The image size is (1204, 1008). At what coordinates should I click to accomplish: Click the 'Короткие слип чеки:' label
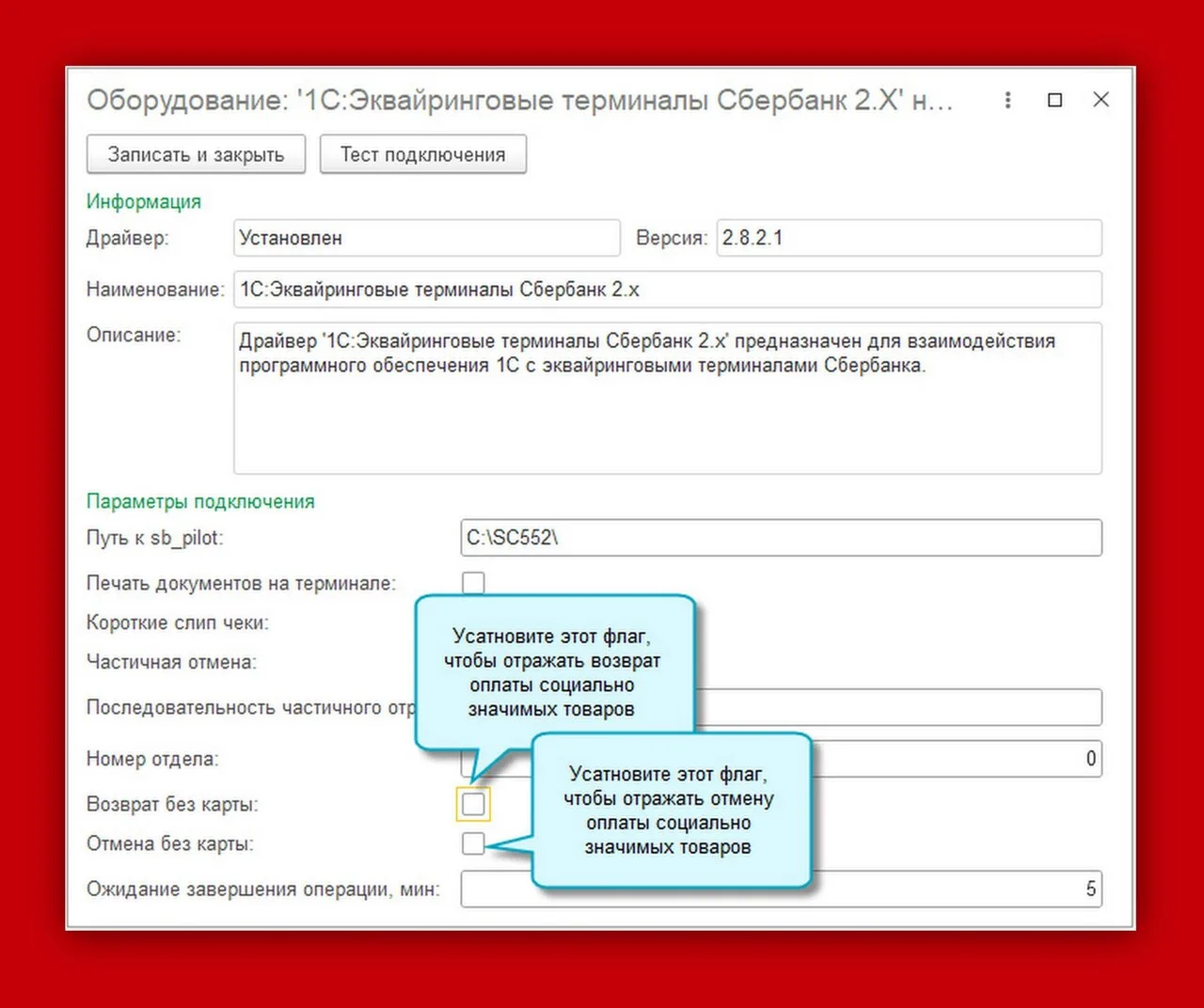point(178,622)
